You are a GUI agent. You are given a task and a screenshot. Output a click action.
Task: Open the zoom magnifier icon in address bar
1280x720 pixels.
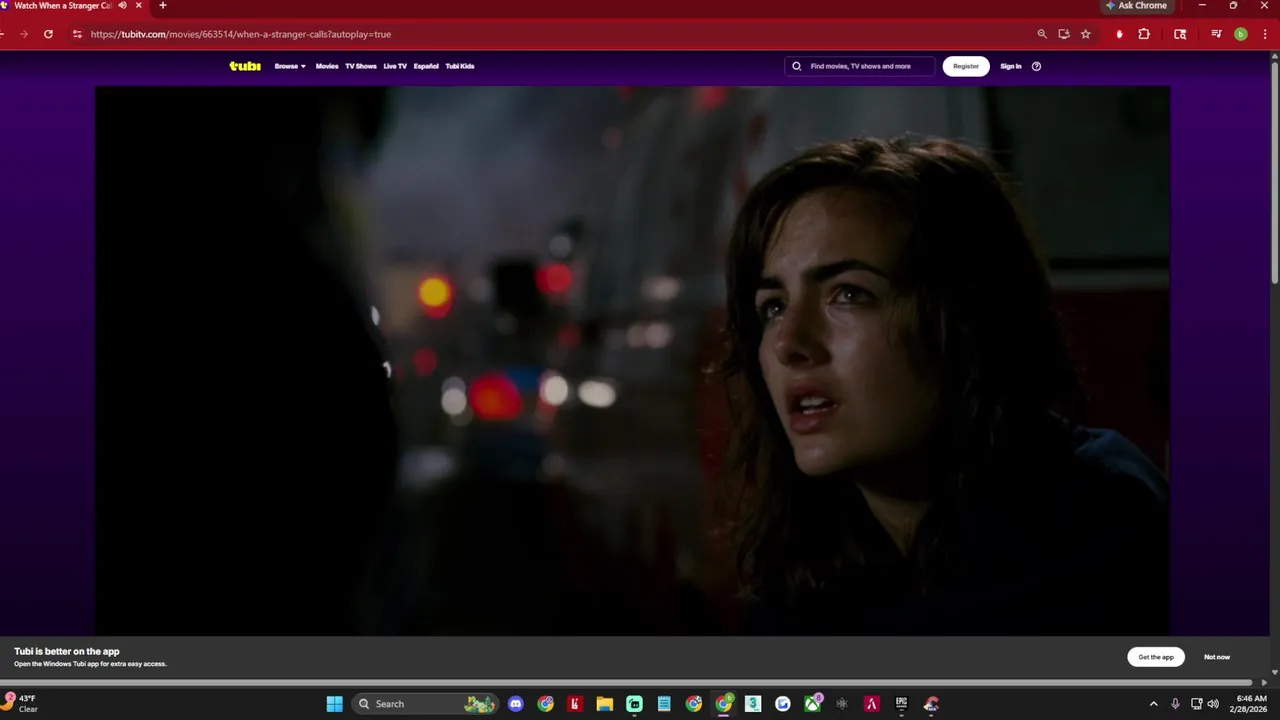pos(1042,34)
